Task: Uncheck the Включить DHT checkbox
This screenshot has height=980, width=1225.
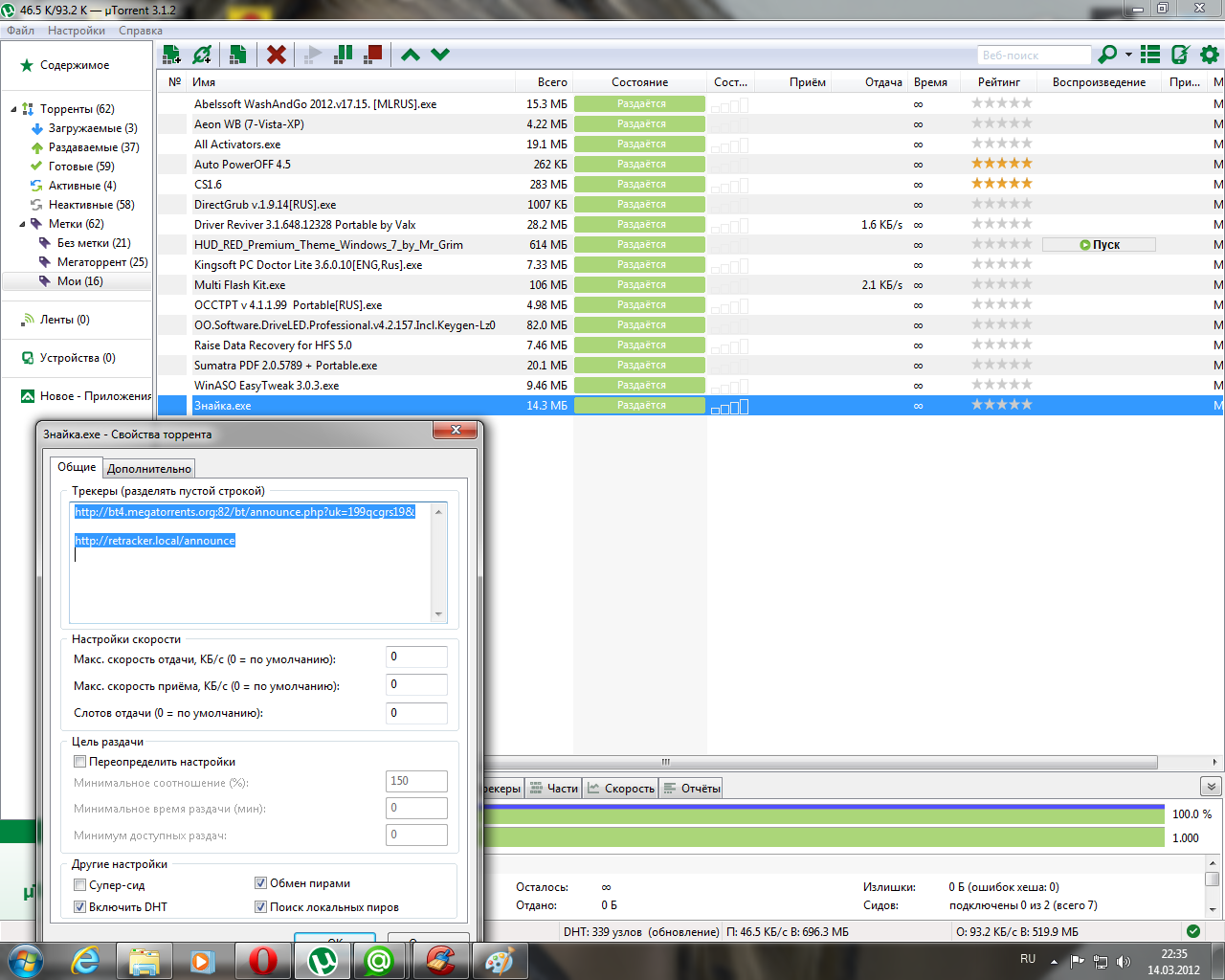Action: pos(80,907)
